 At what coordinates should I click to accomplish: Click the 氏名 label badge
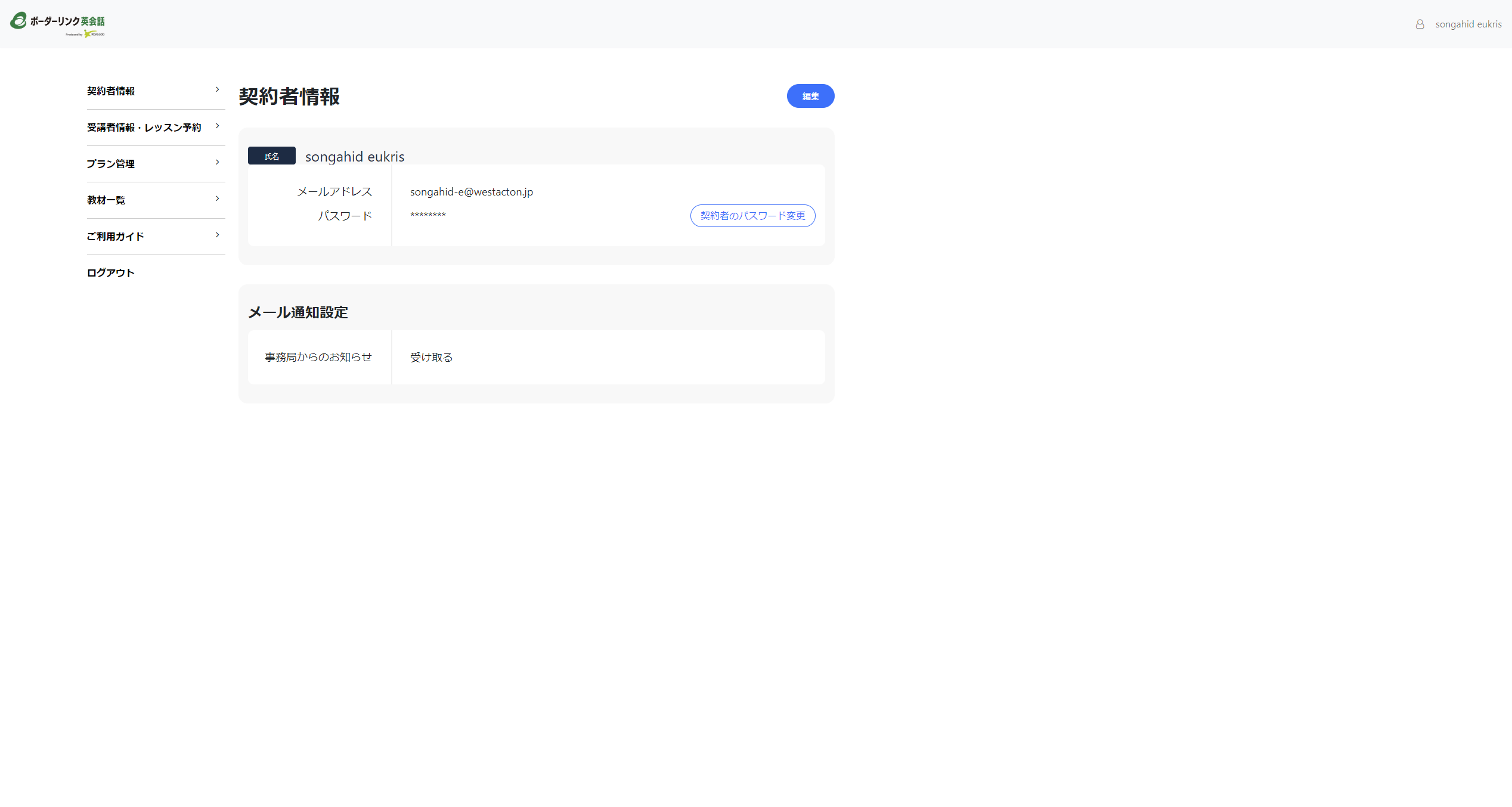[x=272, y=156]
